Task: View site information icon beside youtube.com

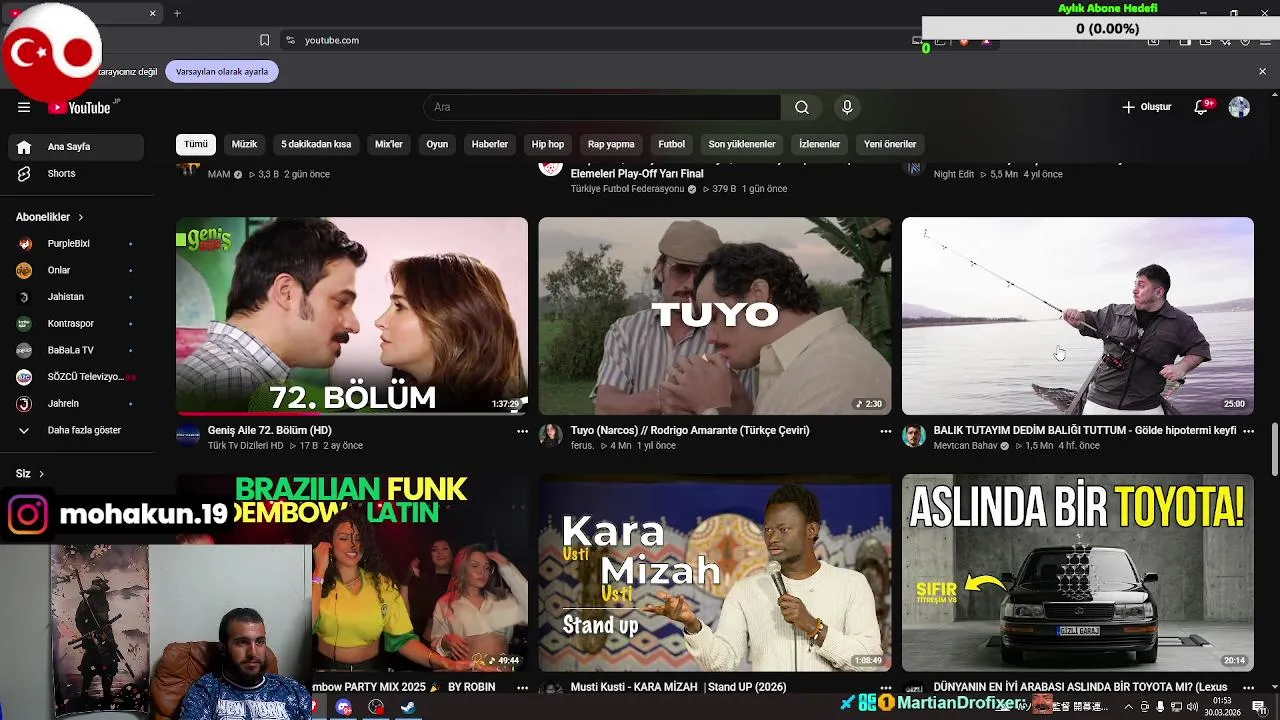Action: (x=290, y=40)
